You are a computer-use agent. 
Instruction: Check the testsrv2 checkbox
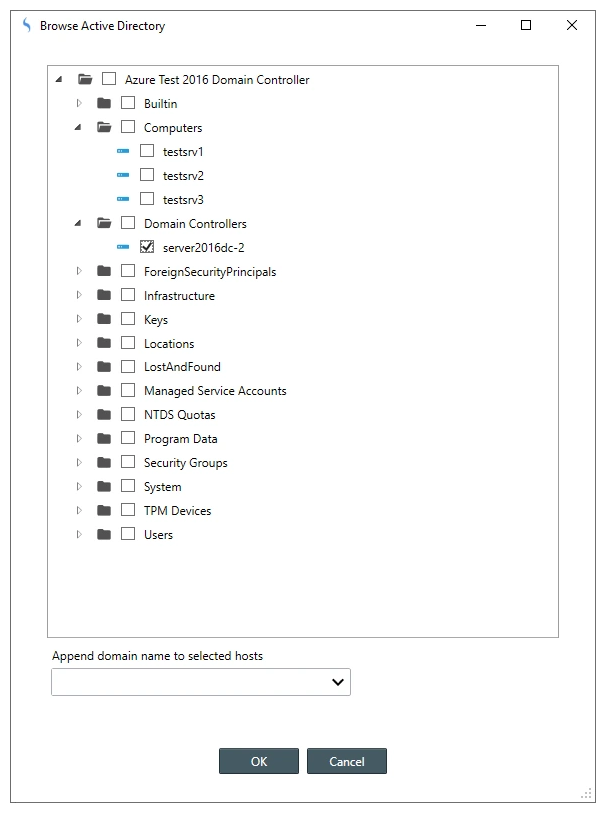coord(147,176)
